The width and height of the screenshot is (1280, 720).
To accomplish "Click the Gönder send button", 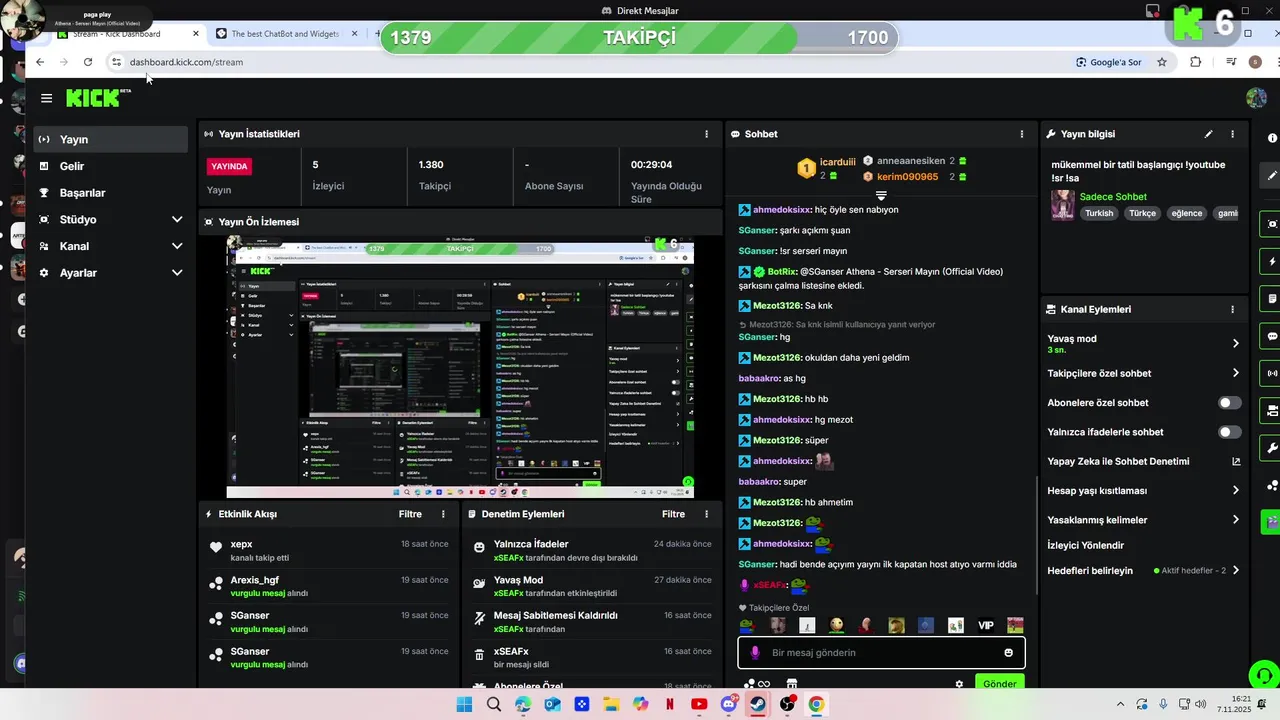I will pos(999,684).
